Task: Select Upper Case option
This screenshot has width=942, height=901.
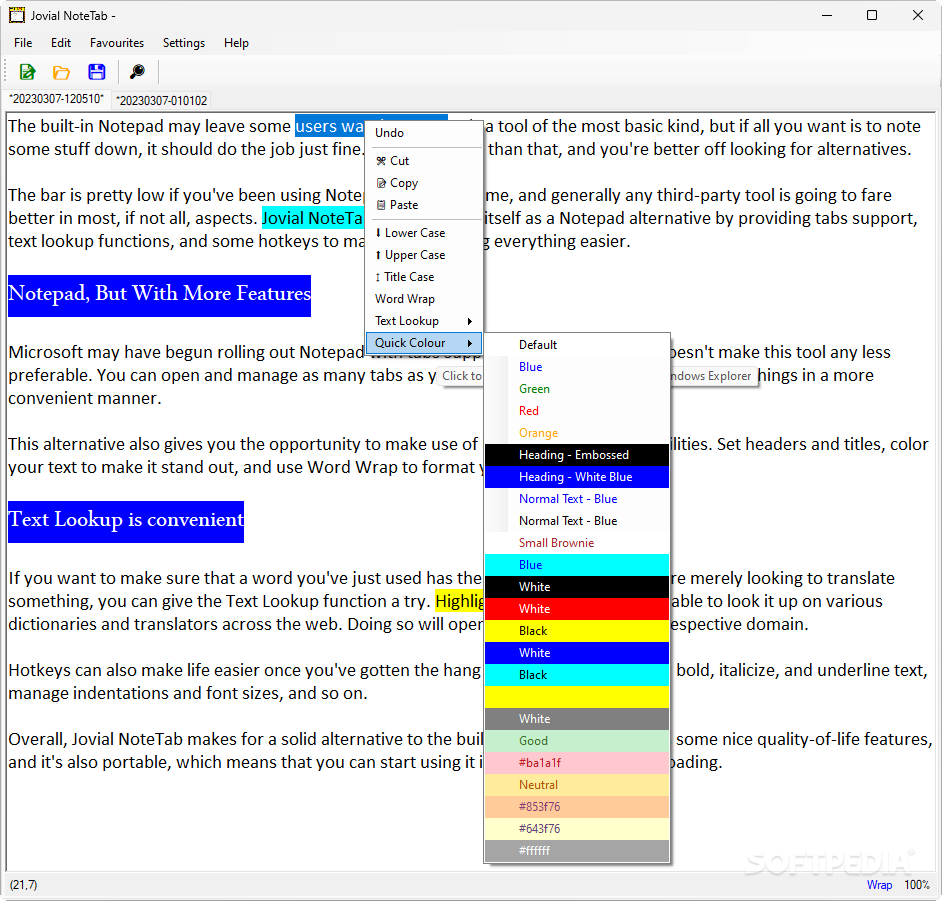Action: coord(424,255)
